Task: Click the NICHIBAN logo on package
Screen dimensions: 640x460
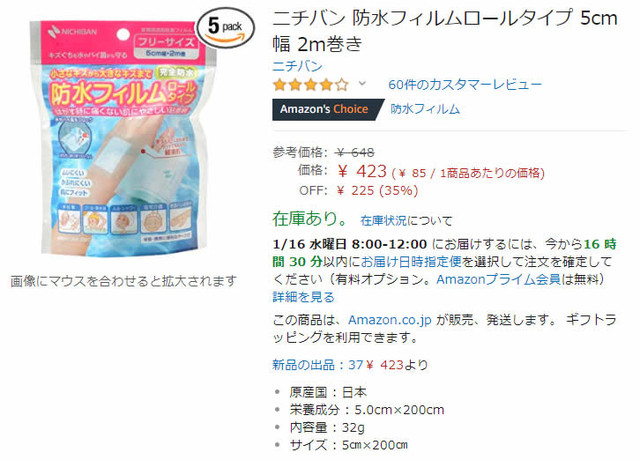Action: tap(72, 31)
